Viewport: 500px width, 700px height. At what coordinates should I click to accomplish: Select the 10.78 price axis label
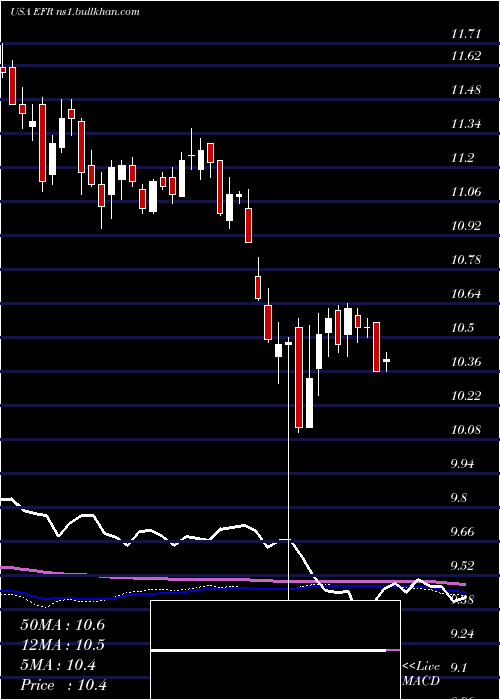[x=466, y=259]
